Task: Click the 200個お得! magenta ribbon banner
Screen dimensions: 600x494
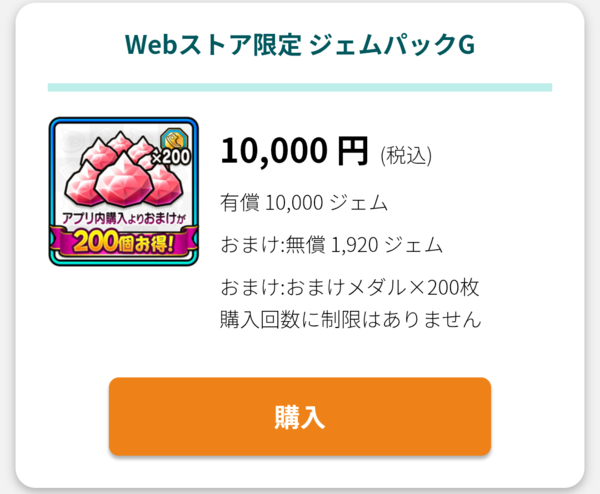Action: click(124, 242)
